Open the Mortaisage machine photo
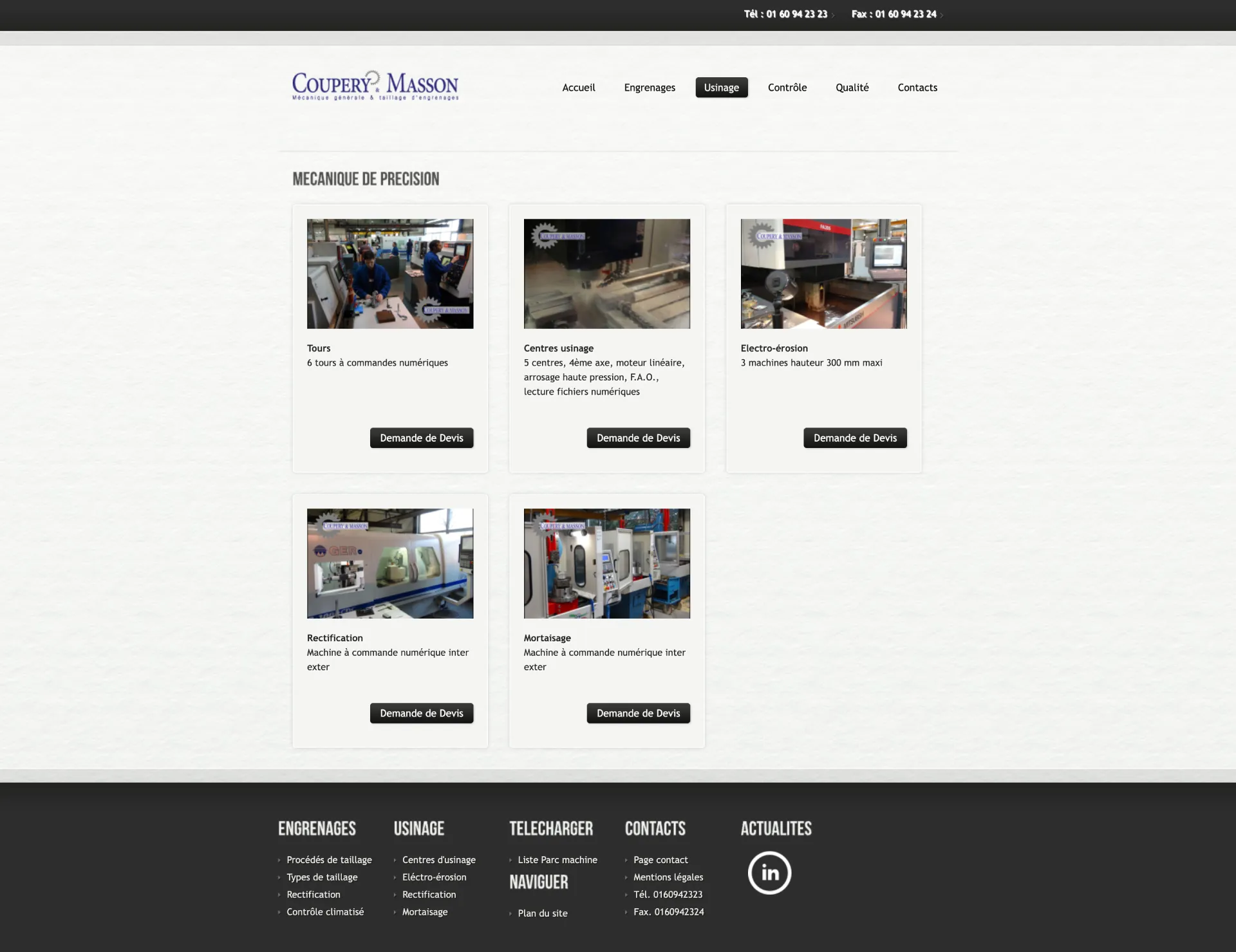The image size is (1236, 952). [x=607, y=563]
